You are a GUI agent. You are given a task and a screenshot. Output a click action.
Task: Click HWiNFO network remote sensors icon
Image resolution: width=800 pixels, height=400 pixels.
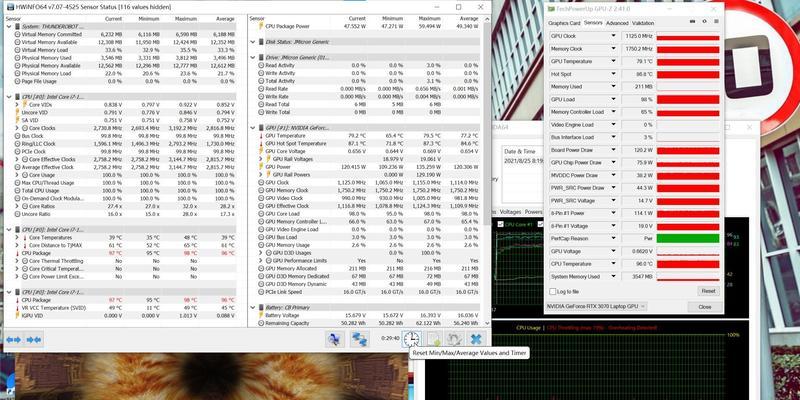[x=360, y=339]
